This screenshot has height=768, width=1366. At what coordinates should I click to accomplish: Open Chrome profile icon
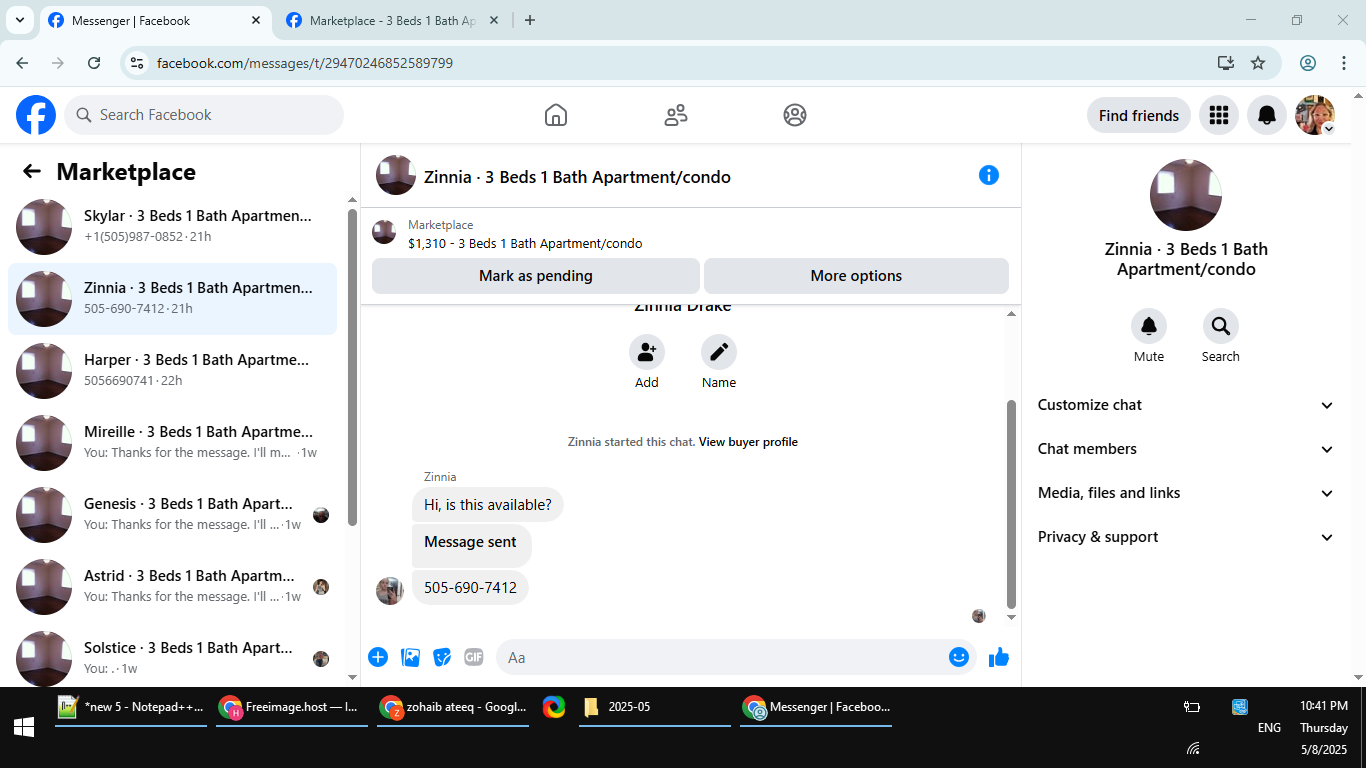coord(1308,63)
